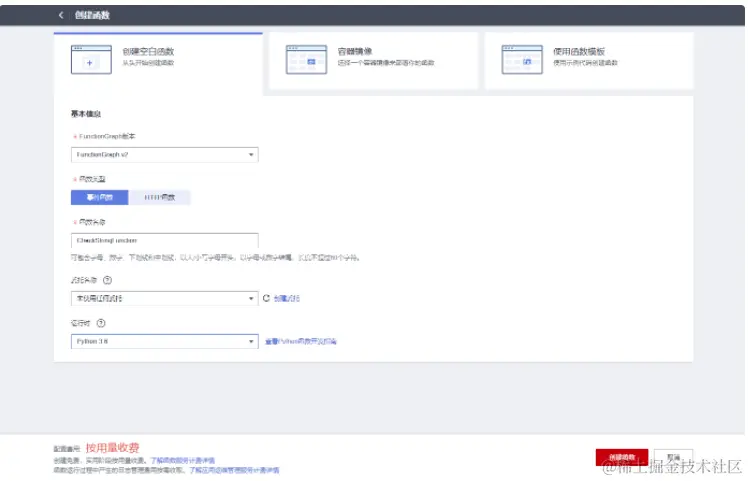The height and width of the screenshot is (481, 748).
Task: Click the red 按用量收费 text
Action: tap(113, 448)
